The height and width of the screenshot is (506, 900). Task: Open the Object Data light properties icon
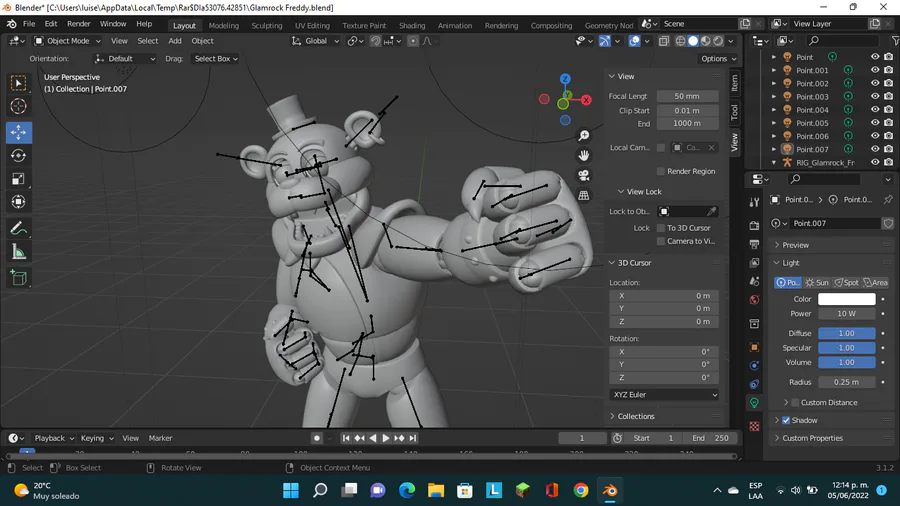pos(754,403)
